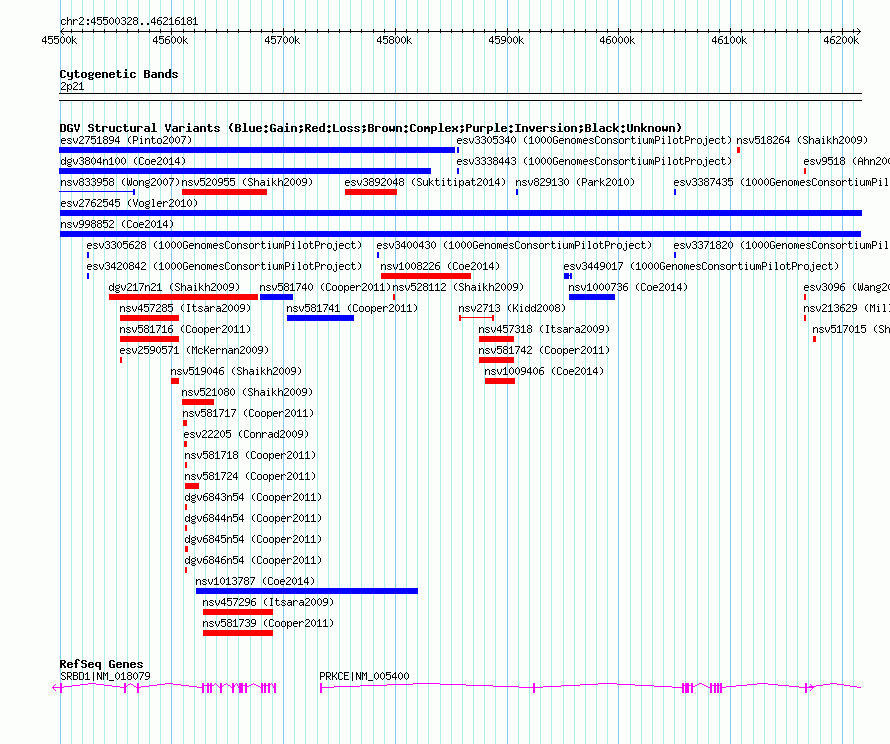The width and height of the screenshot is (890, 744).
Task: Click nsv829130 (Park2010) label
Action: pos(575,182)
